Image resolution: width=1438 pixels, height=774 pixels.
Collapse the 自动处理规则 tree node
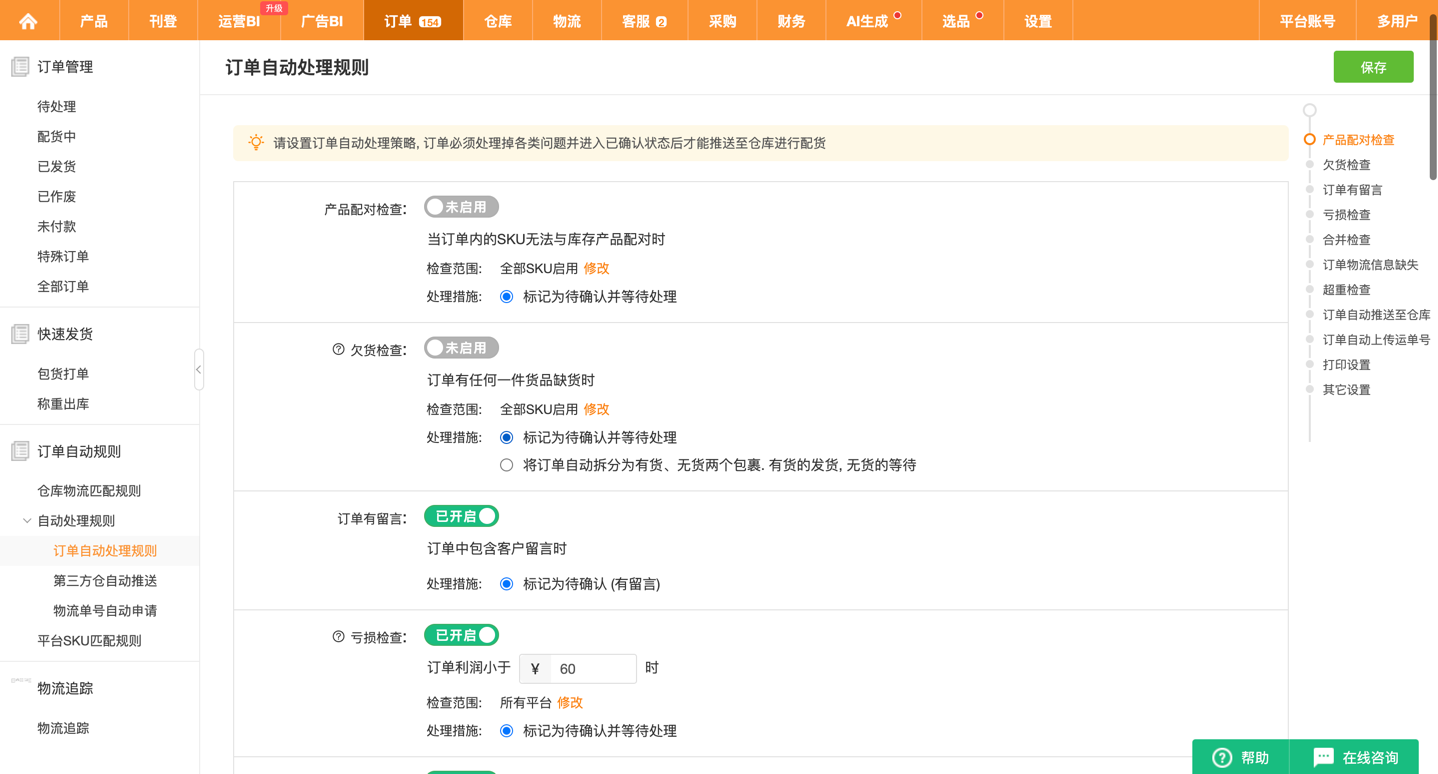(27, 521)
